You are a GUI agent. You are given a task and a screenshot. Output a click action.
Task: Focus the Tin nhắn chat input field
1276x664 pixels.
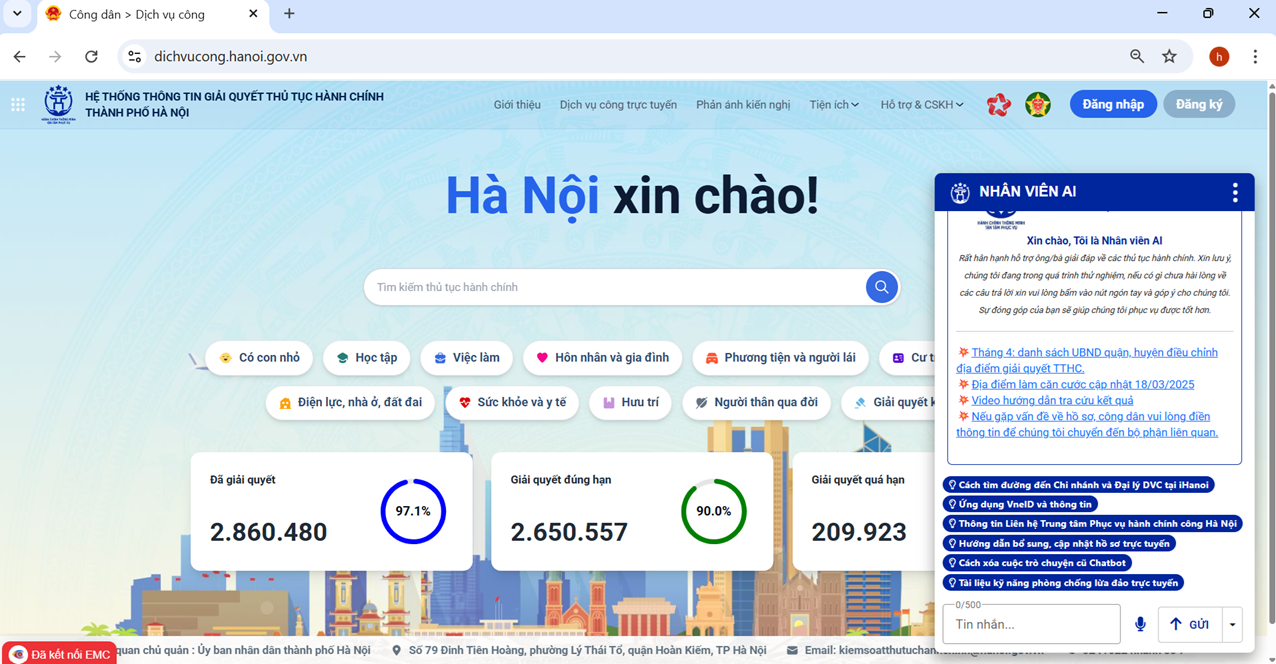(1031, 624)
